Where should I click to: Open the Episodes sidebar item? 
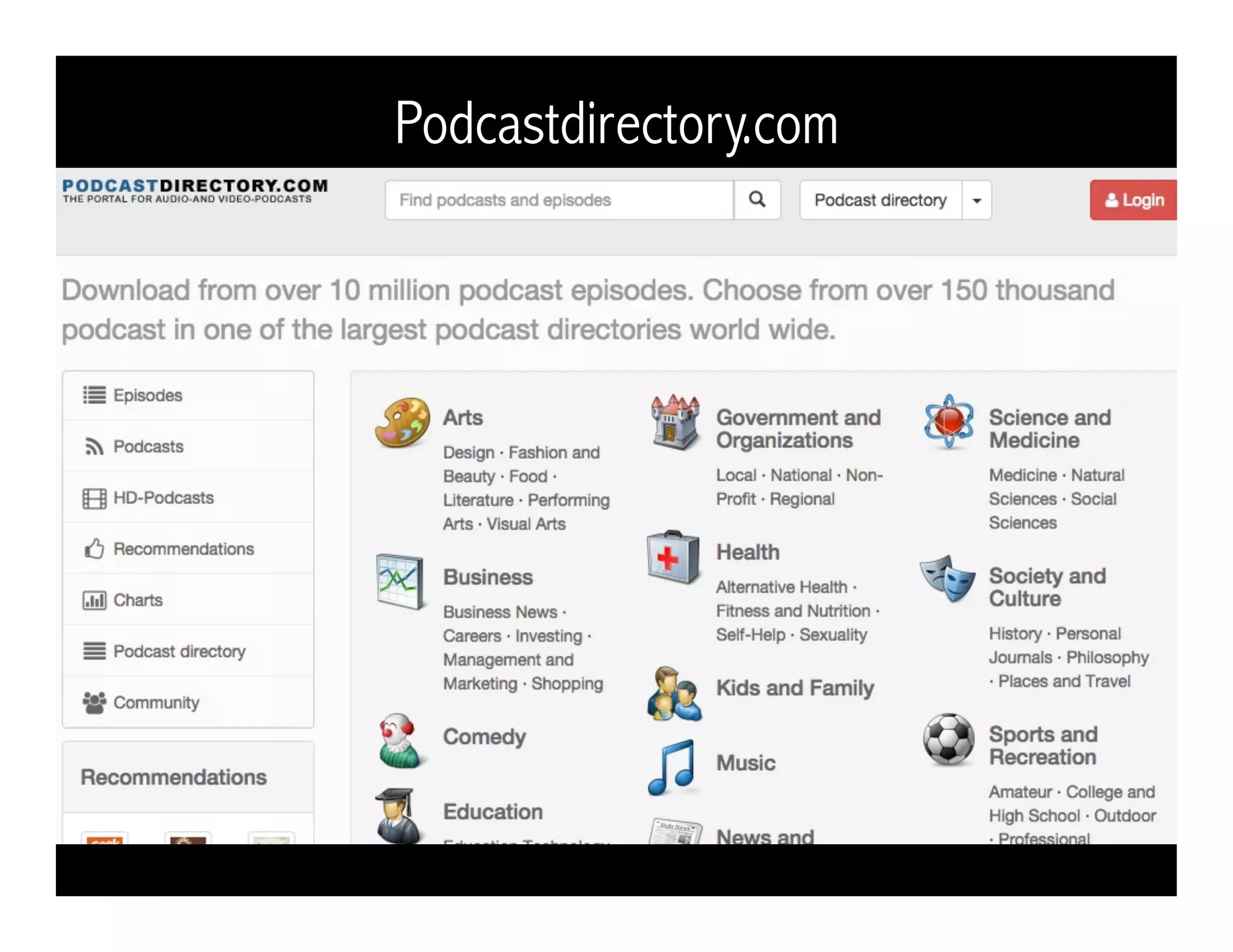148,395
